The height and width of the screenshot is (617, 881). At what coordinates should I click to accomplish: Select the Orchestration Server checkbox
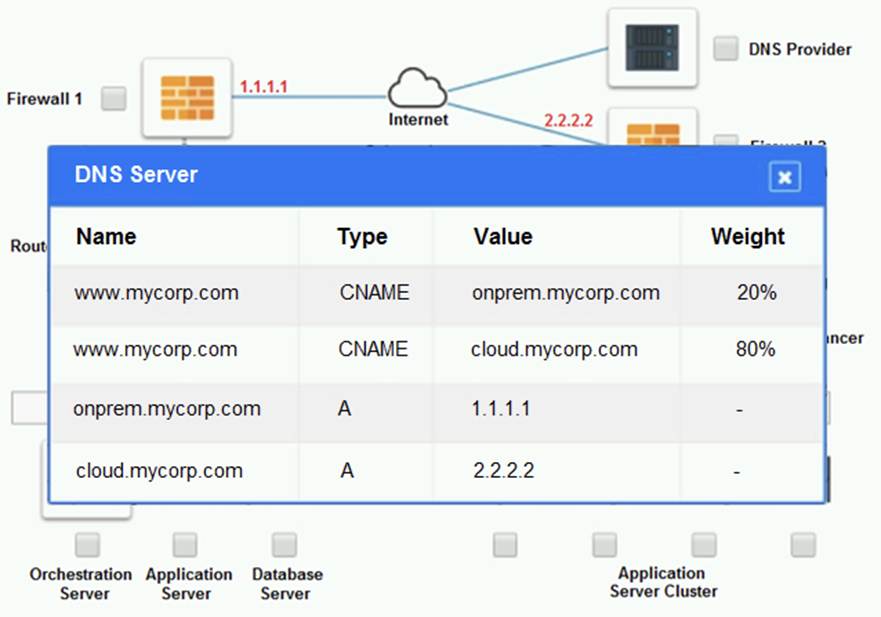coord(86,544)
